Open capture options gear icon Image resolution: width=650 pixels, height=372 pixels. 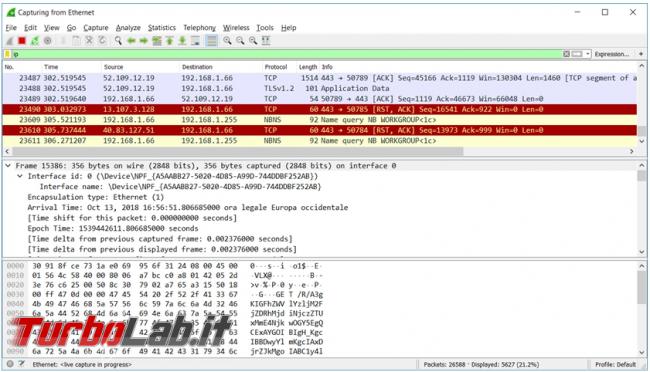(x=48, y=41)
